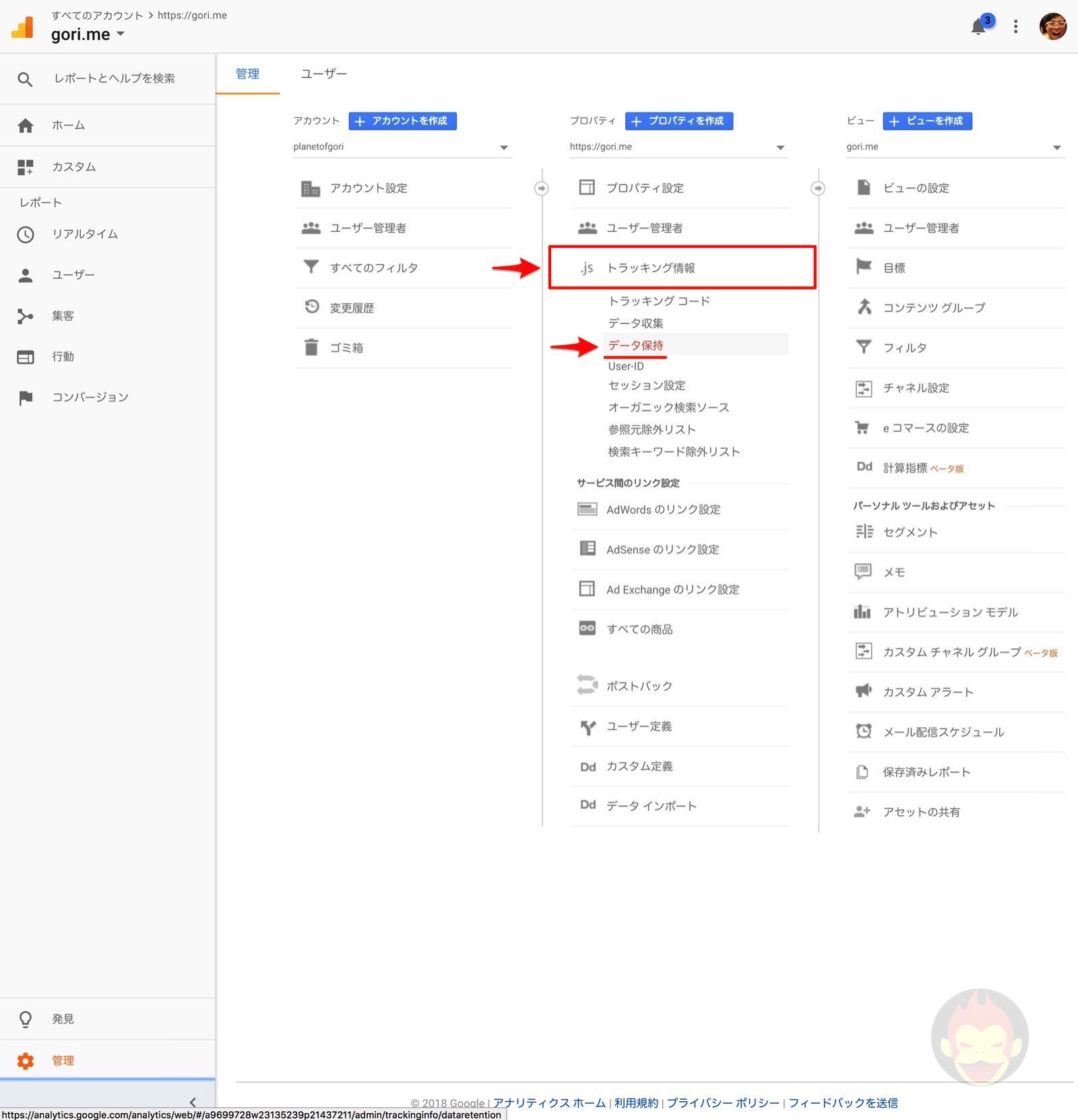
Task: Open eコマースの設定 cart icon
Action: [x=863, y=427]
